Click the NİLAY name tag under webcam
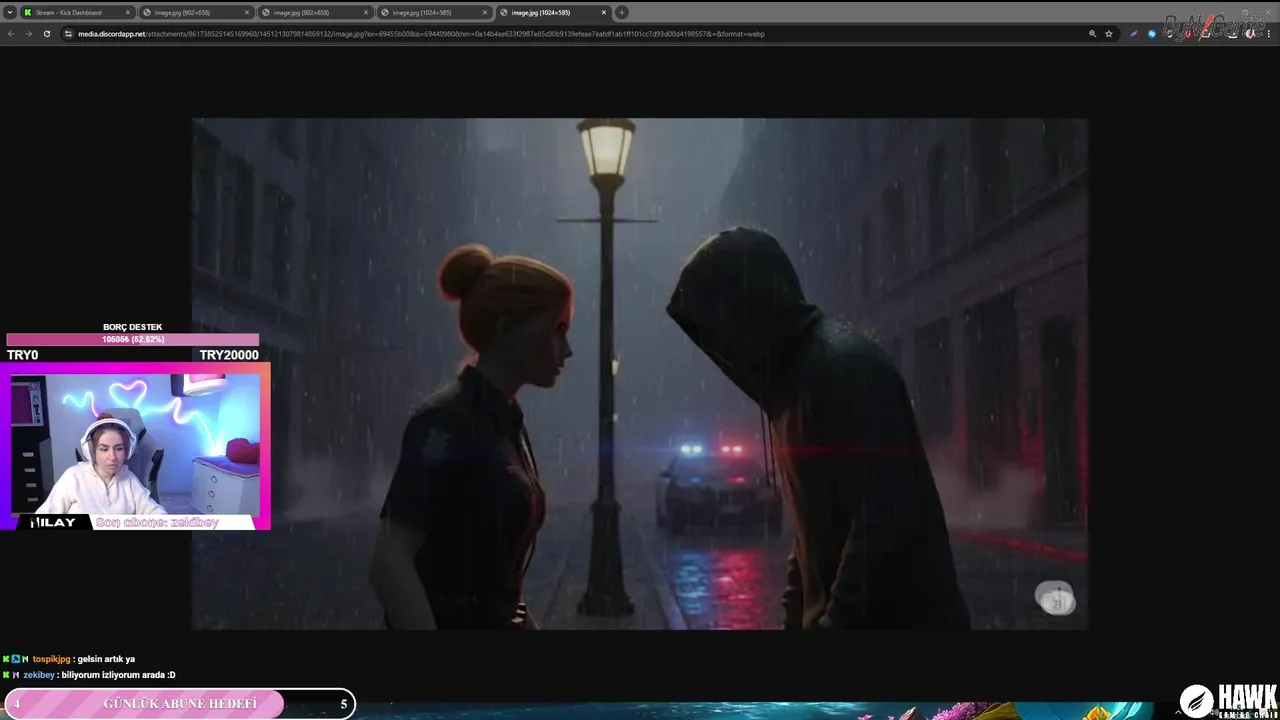 (x=53, y=522)
